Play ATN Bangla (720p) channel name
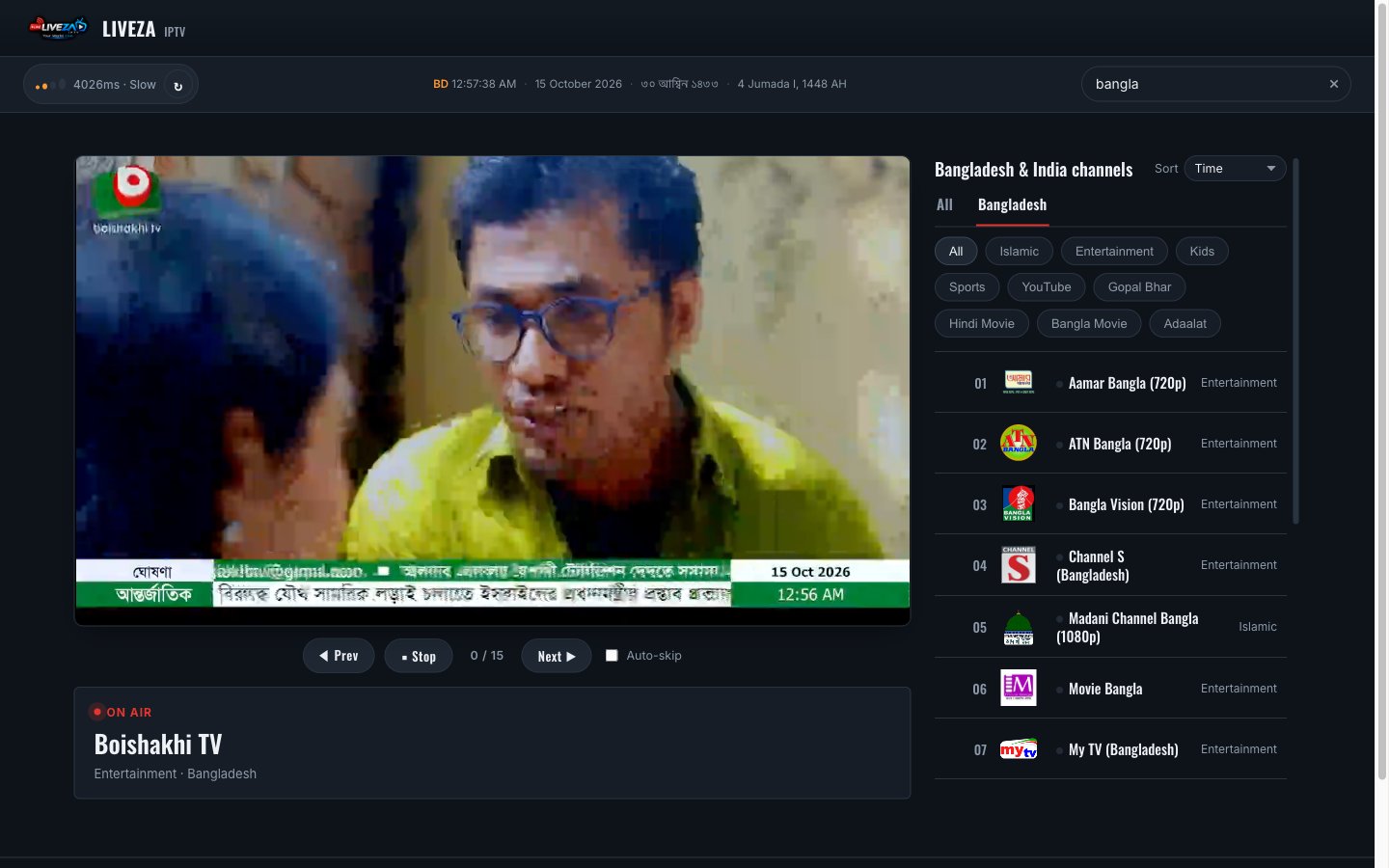This screenshot has width=1389, height=868. (x=1120, y=444)
